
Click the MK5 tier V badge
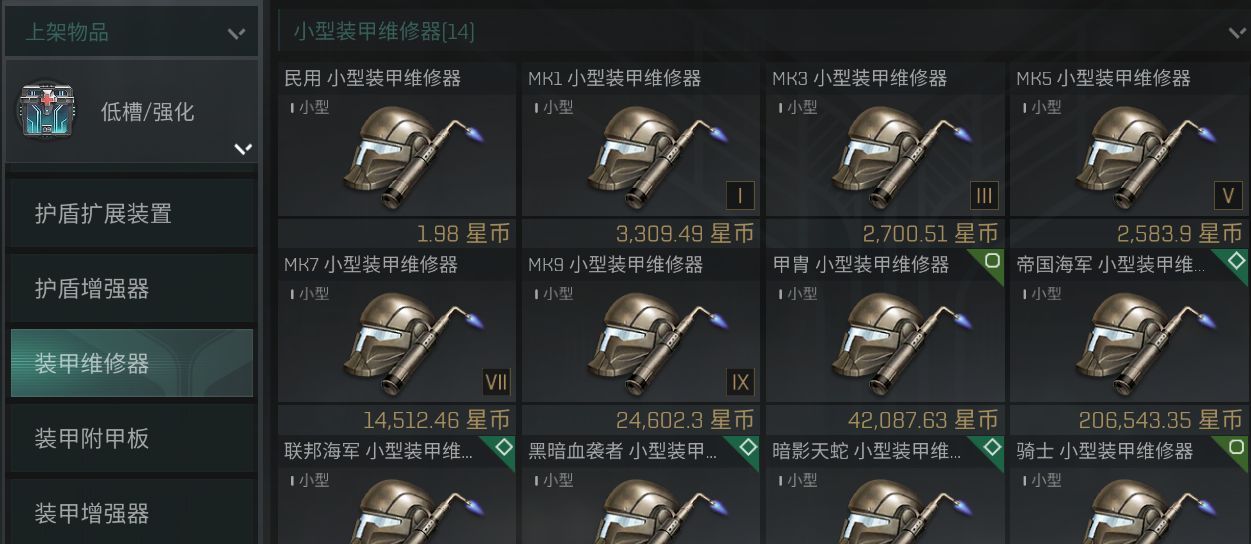pos(1229,195)
